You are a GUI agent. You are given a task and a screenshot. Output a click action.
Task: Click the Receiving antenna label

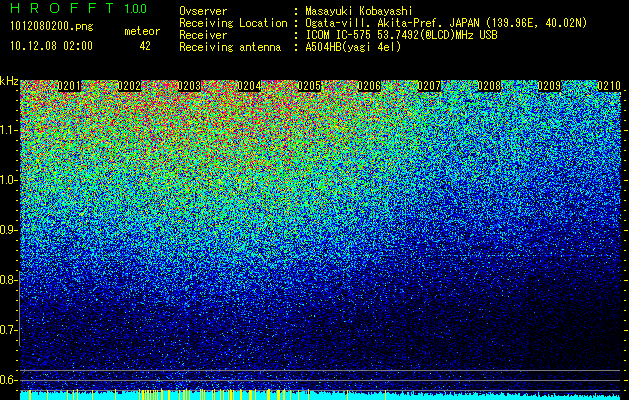230,47
